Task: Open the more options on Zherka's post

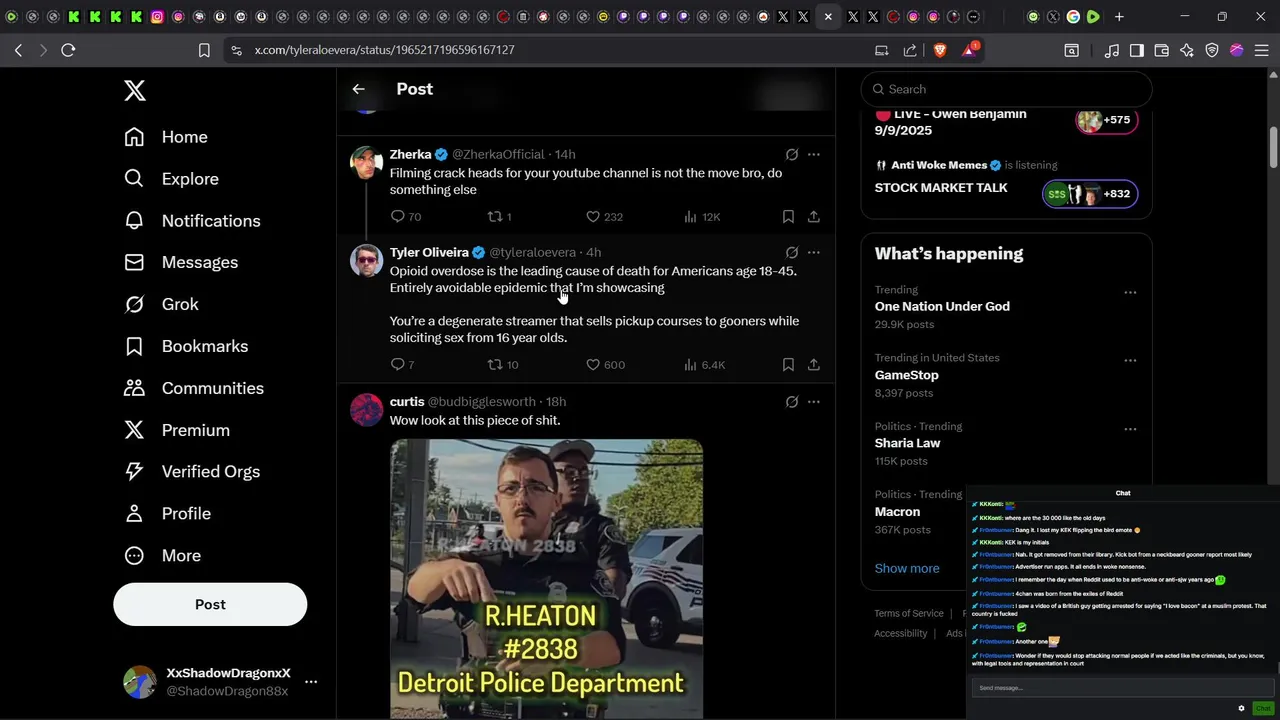Action: [814, 154]
